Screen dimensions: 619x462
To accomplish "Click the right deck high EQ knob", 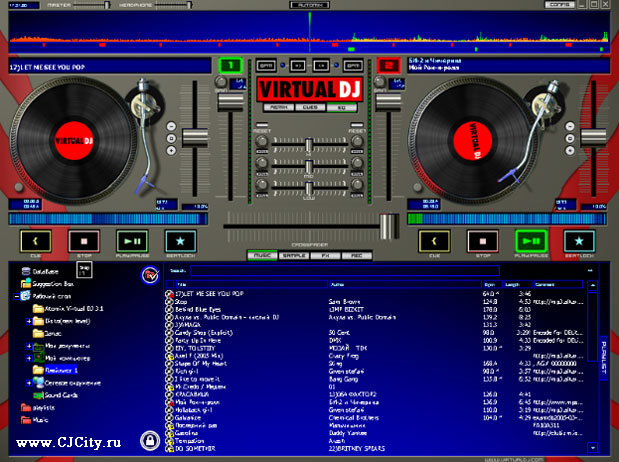I will (357, 141).
